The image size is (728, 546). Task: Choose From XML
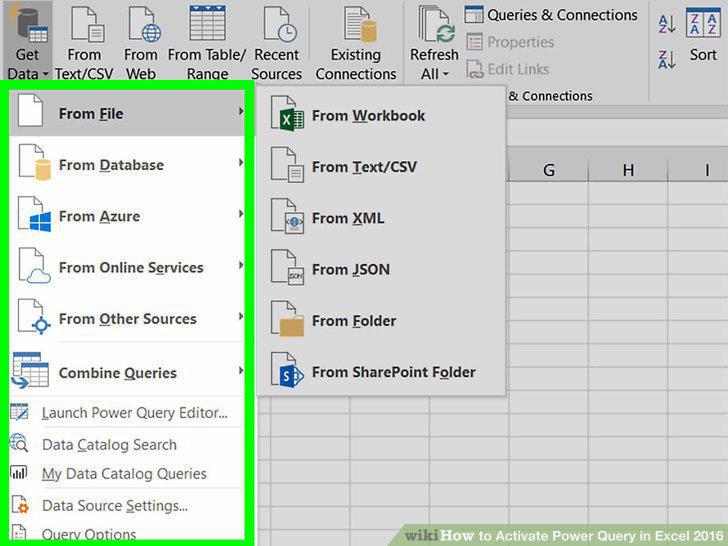coord(381,218)
